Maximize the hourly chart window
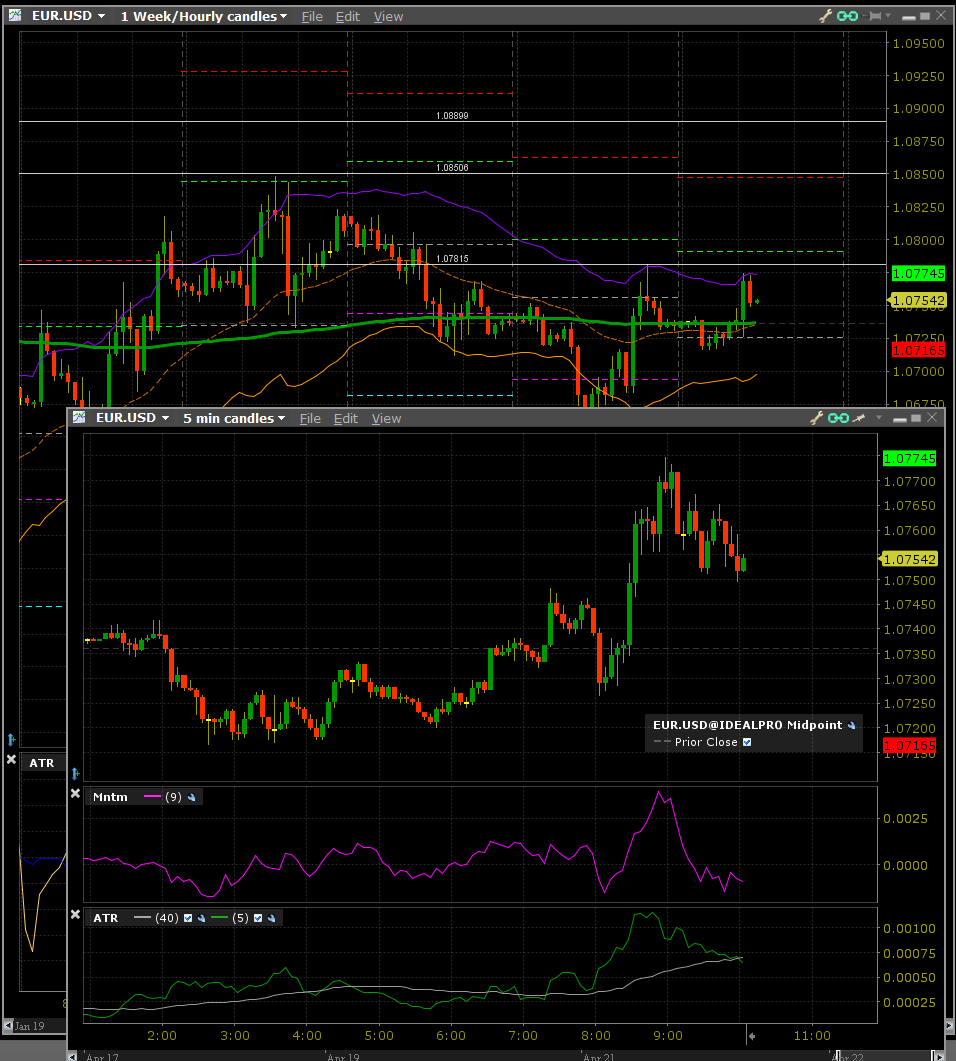This screenshot has height=1061, width=956. coord(925,16)
